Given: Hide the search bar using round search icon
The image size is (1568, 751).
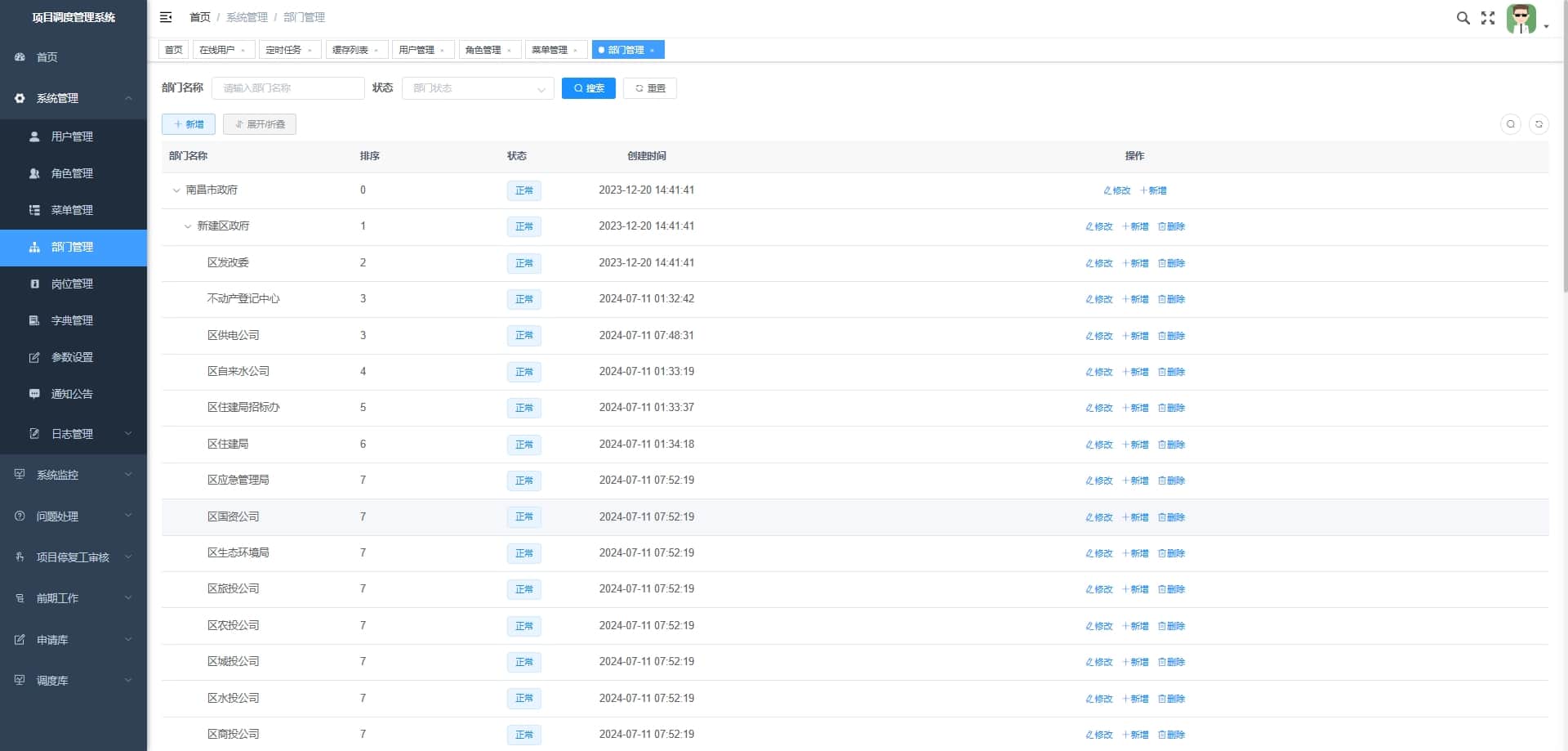Looking at the screenshot, I should point(1511,124).
